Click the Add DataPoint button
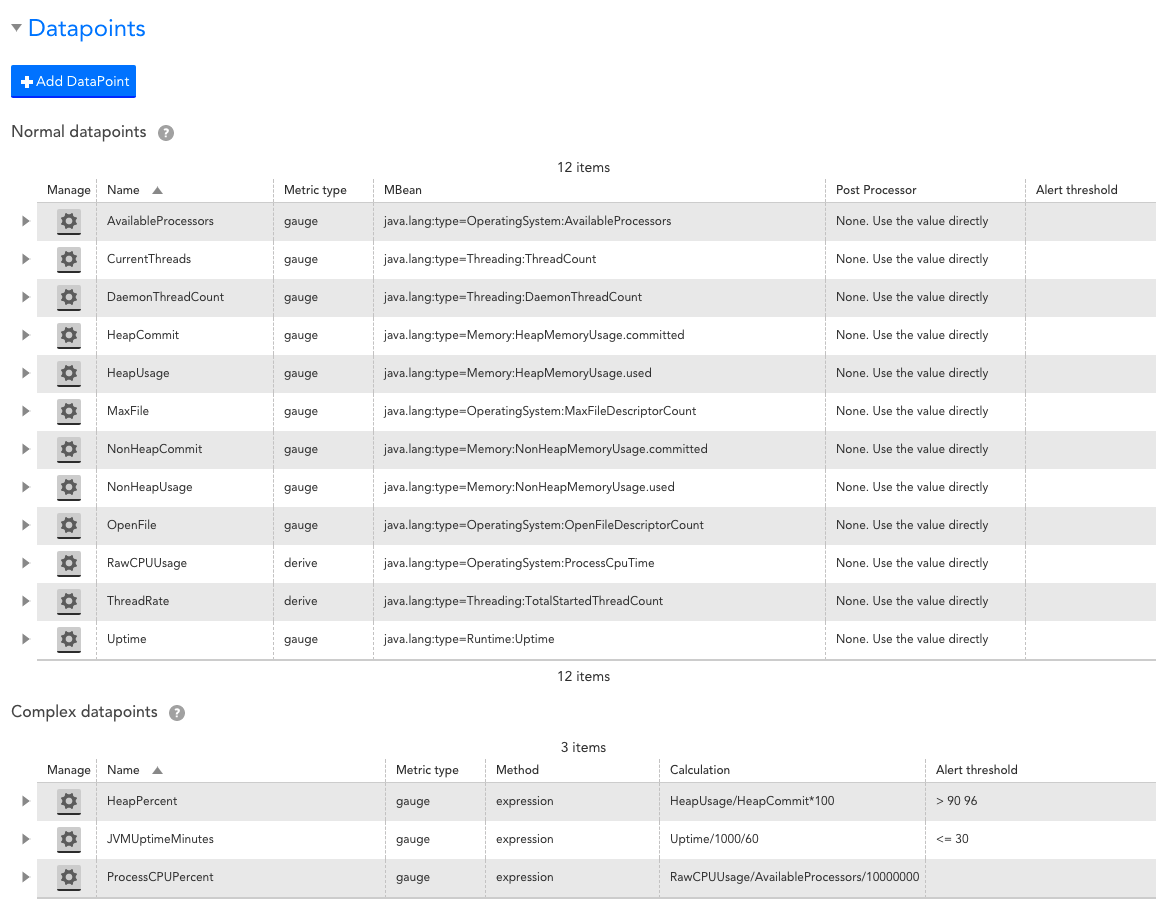Viewport: 1173px width, 908px height. pyautogui.click(x=73, y=82)
